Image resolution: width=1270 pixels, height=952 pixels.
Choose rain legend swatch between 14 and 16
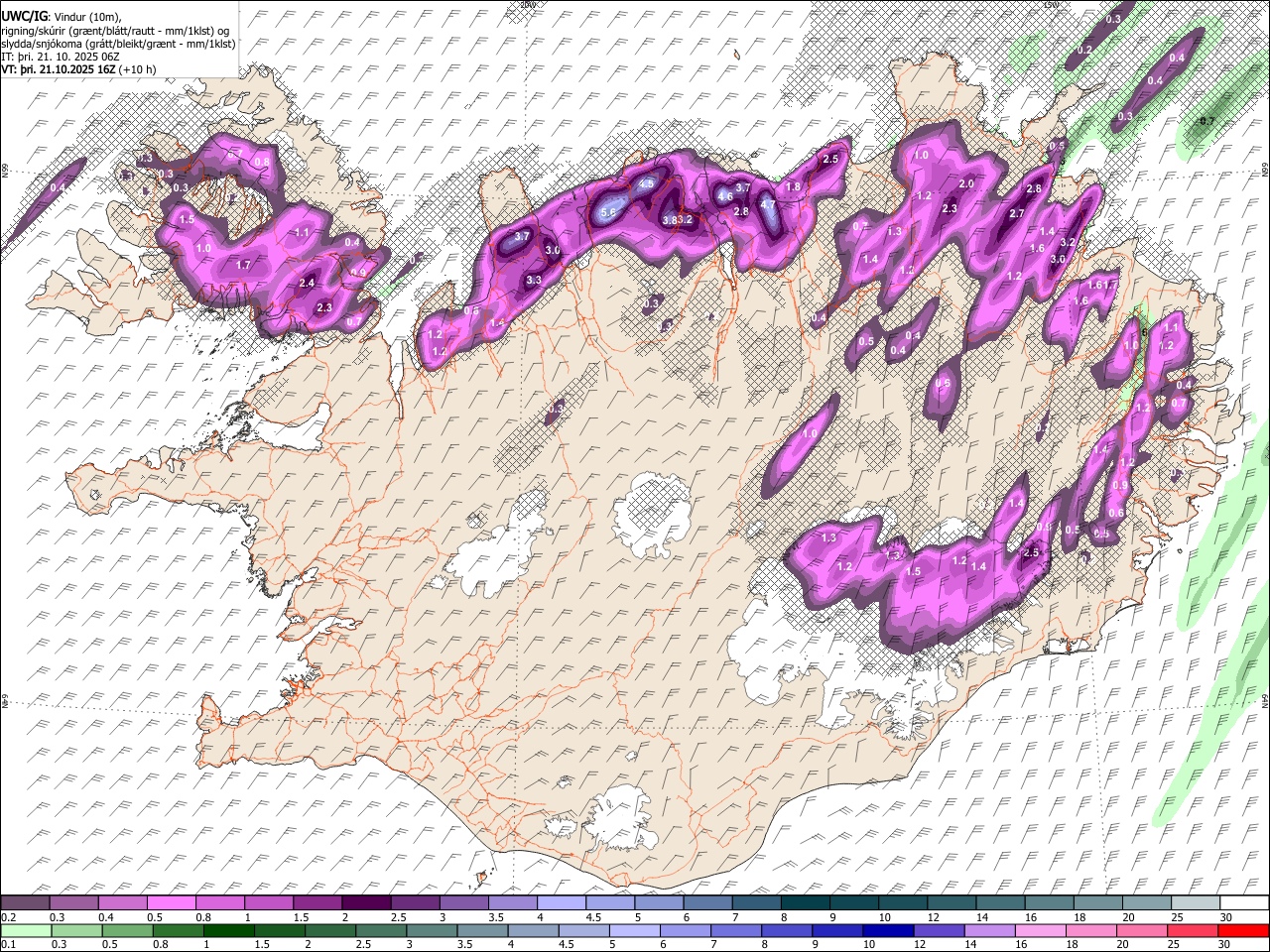point(991,930)
